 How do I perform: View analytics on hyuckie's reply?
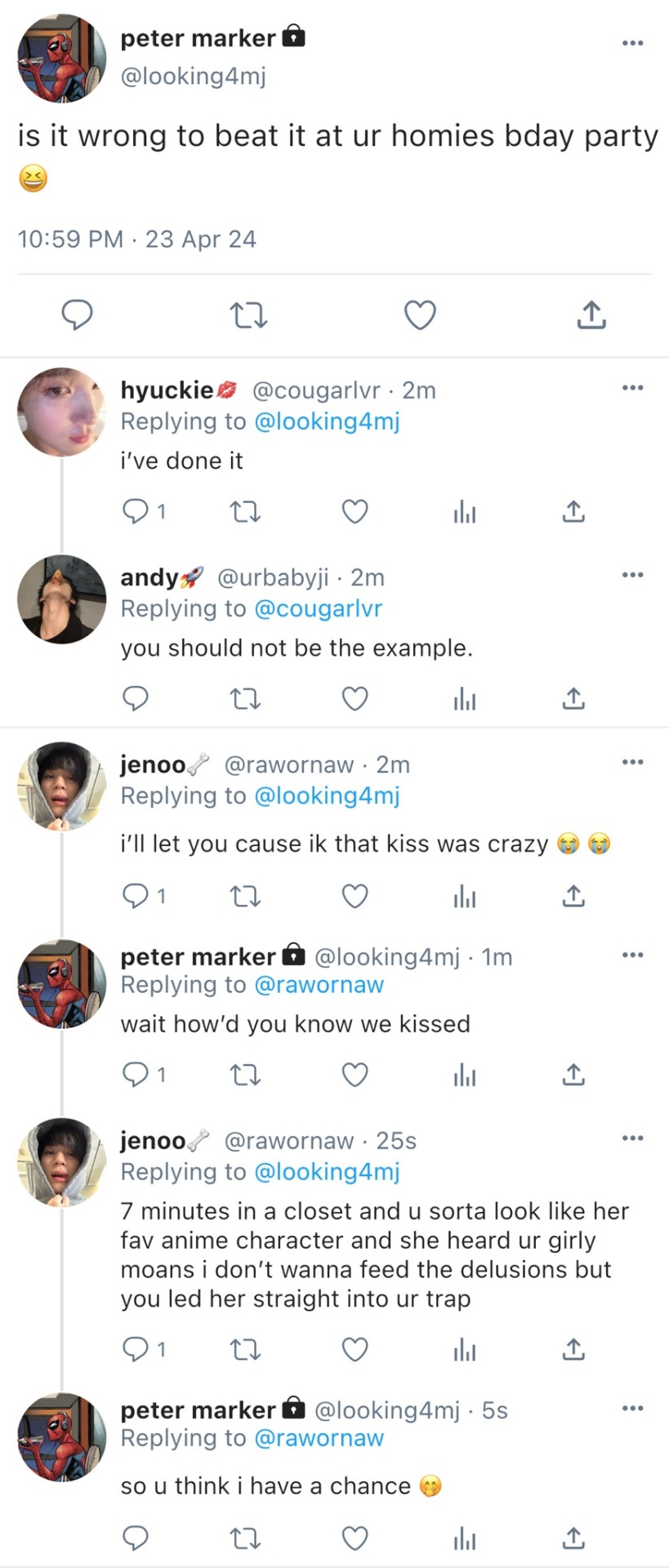point(465,512)
